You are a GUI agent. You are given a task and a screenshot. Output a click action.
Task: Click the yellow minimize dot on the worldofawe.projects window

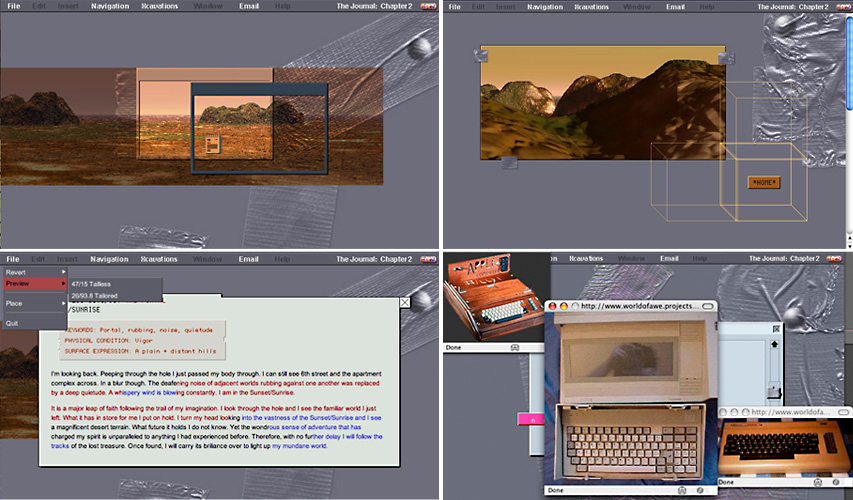(564, 306)
